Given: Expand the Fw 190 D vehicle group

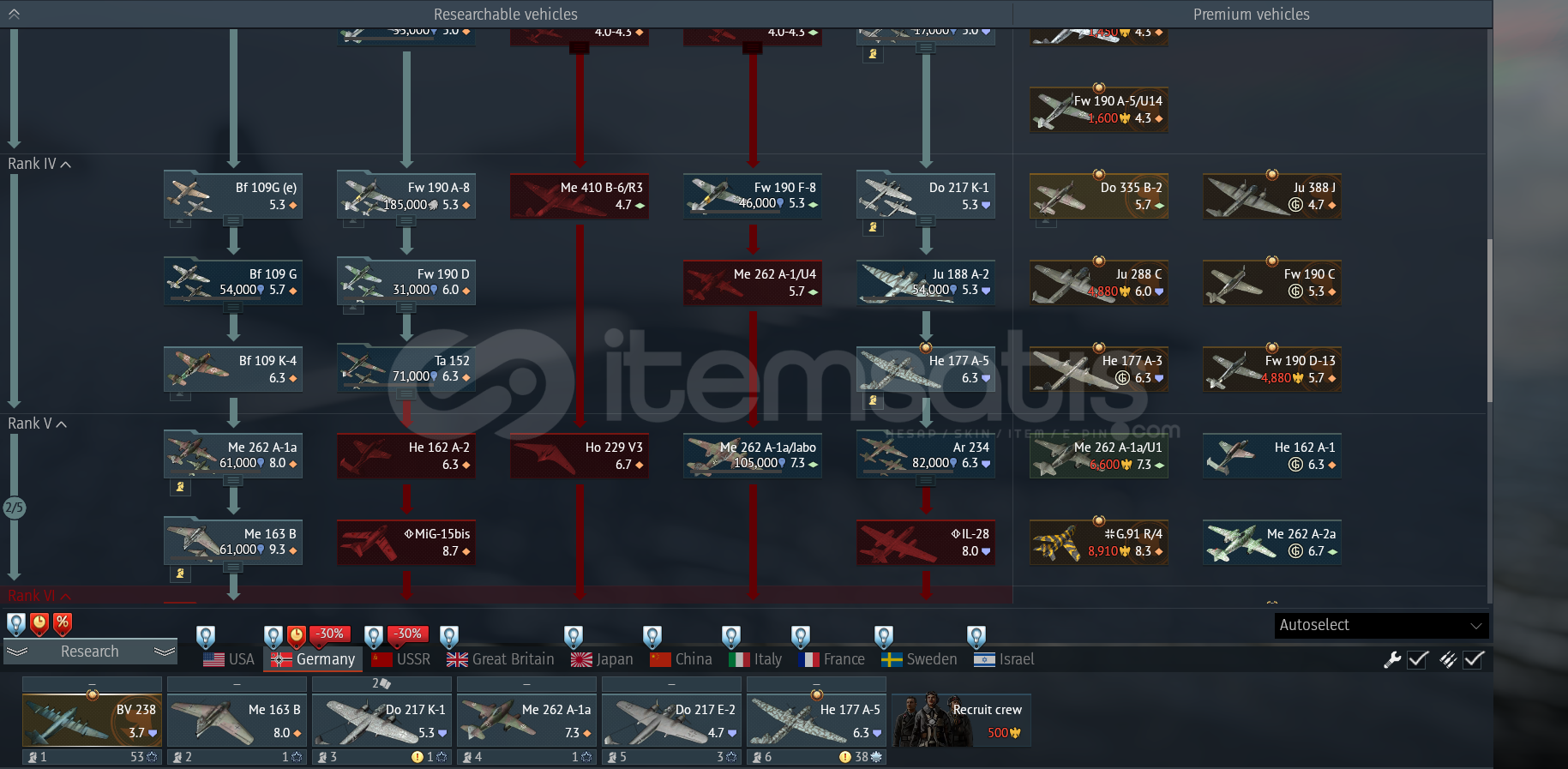Looking at the screenshot, I should (406, 308).
